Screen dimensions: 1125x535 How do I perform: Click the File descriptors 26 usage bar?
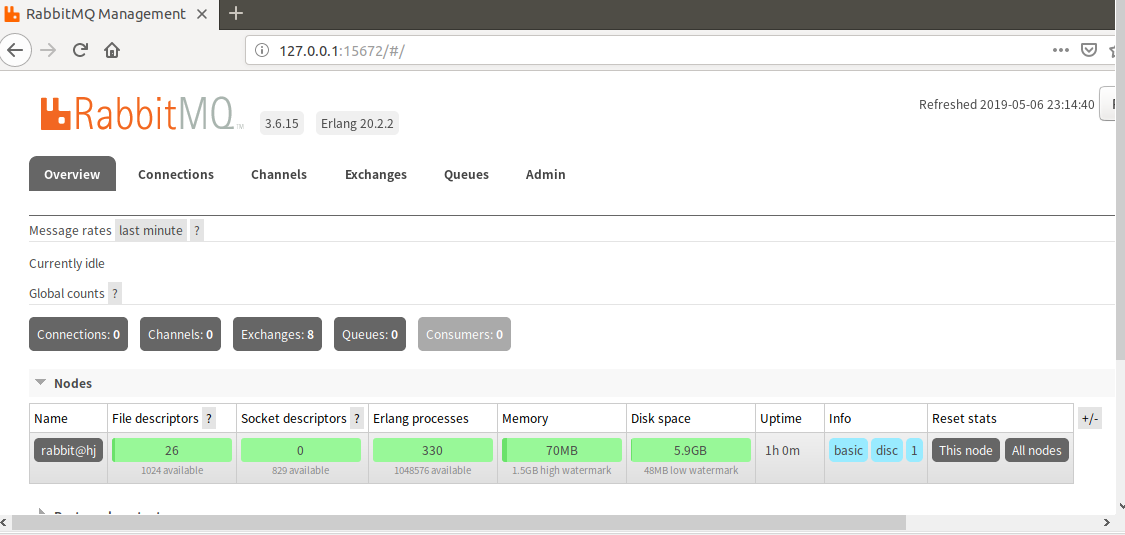click(171, 450)
